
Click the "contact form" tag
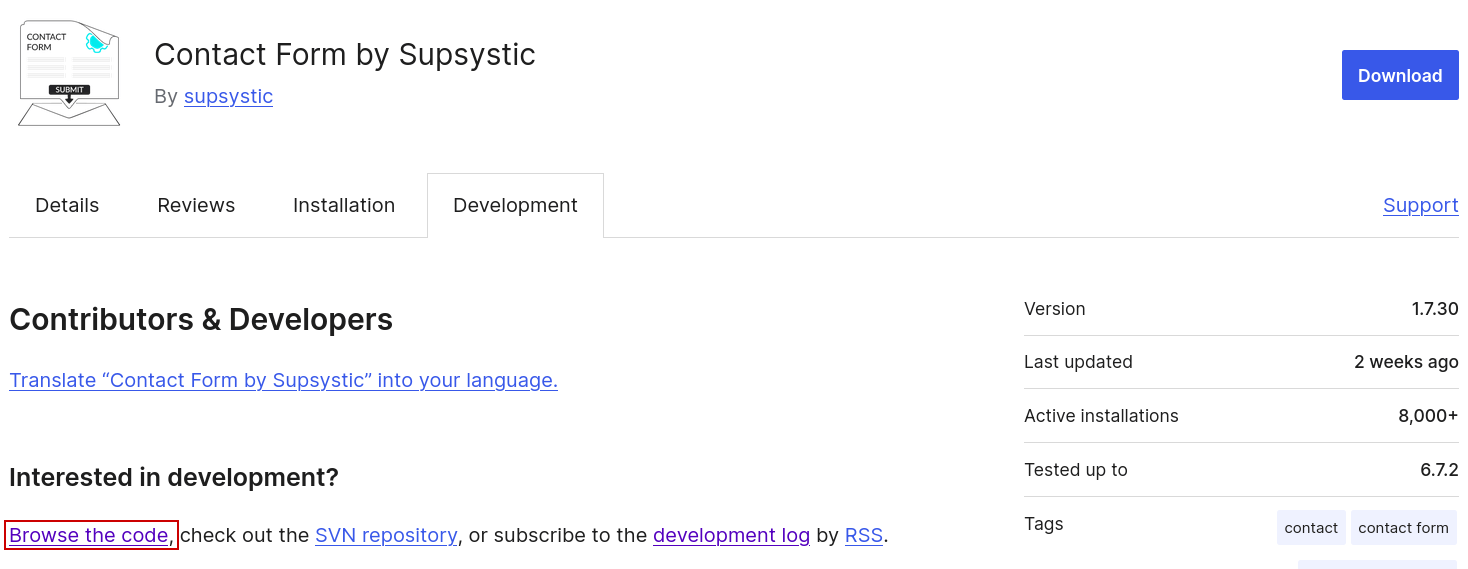[1403, 528]
